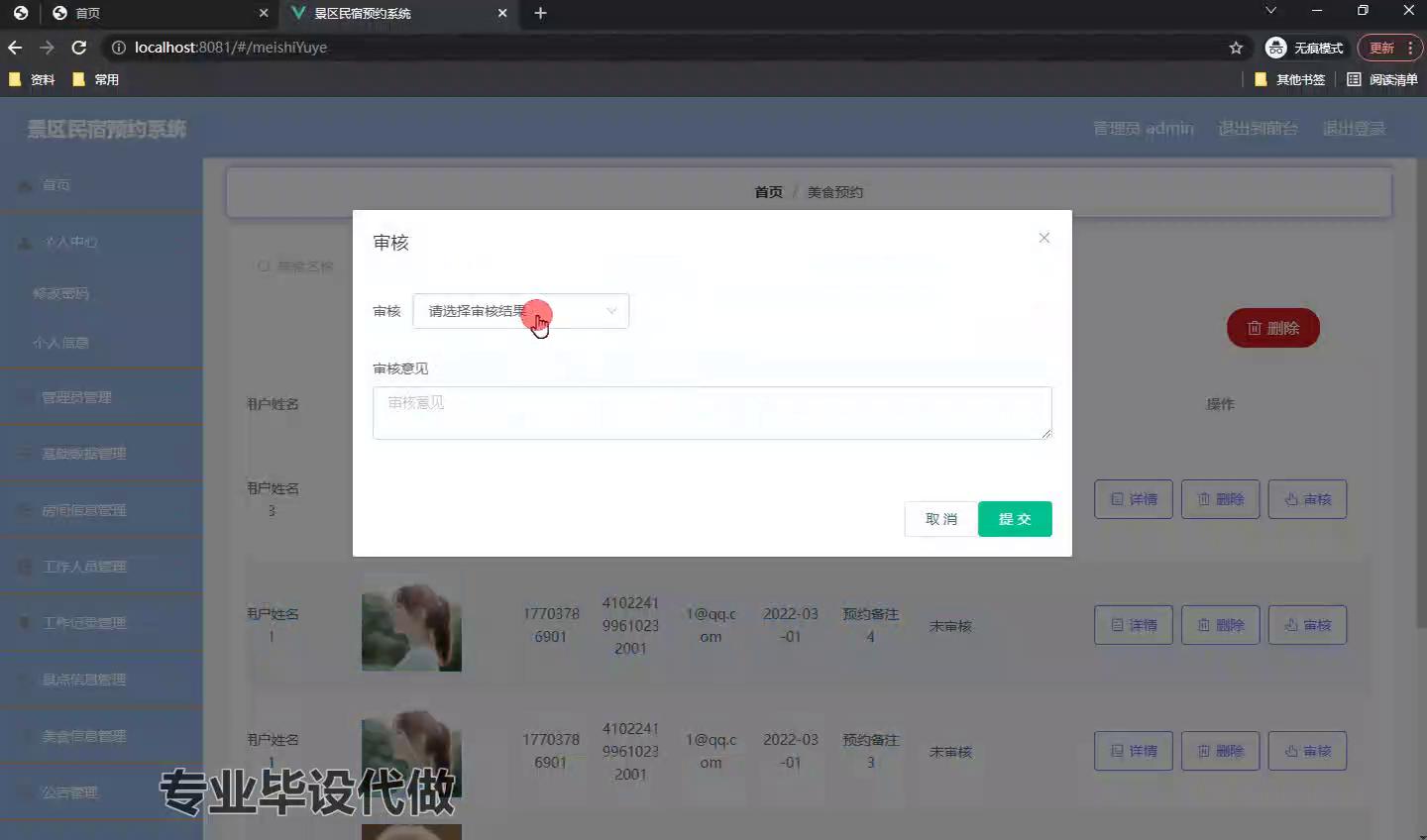Open the 资料 bookmarks folder
This screenshot has height=840, width=1427.
32,79
